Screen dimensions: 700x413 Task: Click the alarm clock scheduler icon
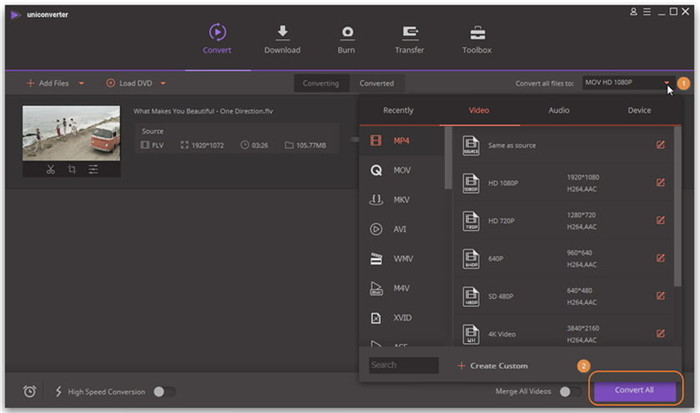29,391
